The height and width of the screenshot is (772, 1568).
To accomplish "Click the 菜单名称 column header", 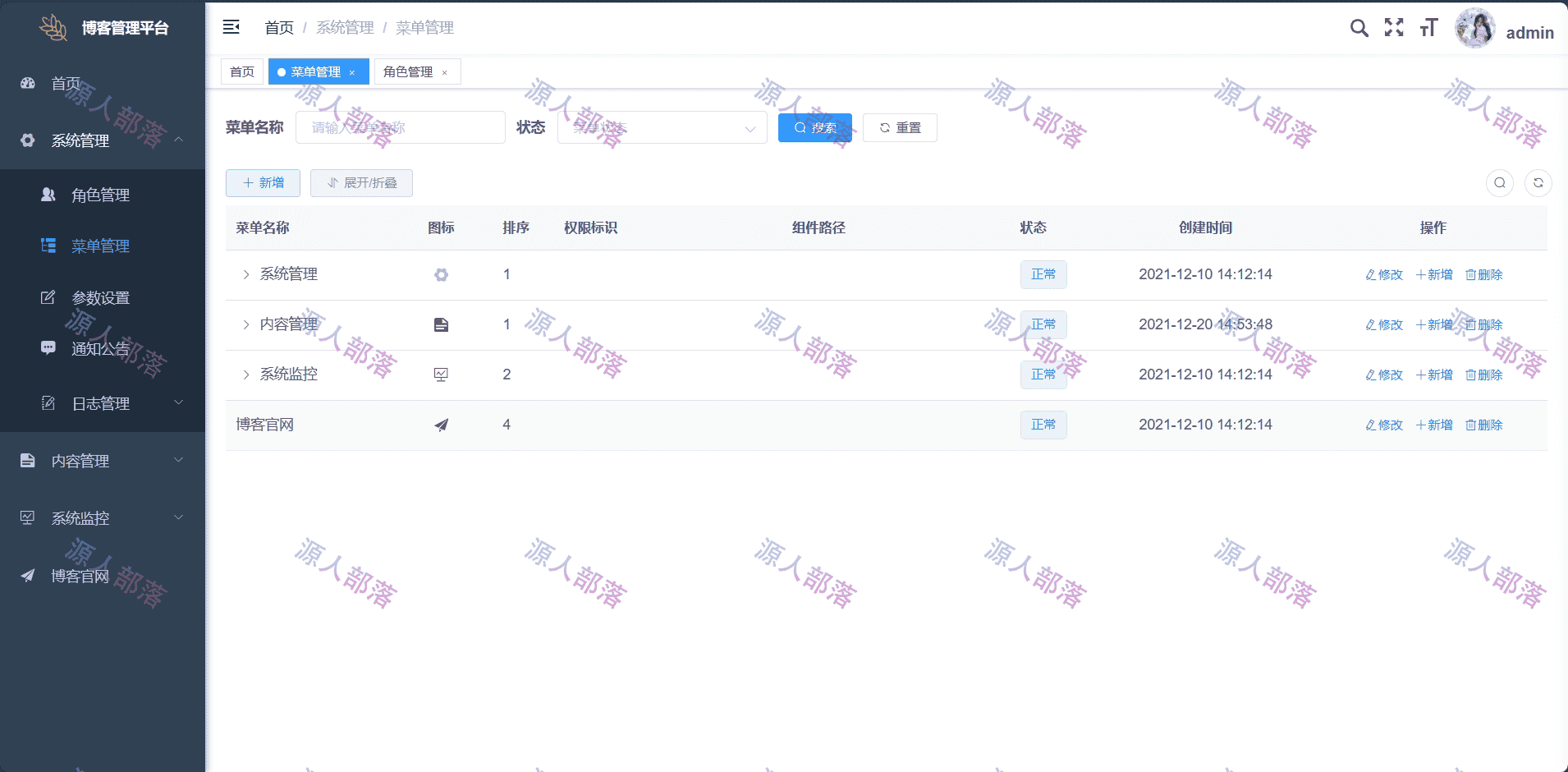I will point(263,227).
